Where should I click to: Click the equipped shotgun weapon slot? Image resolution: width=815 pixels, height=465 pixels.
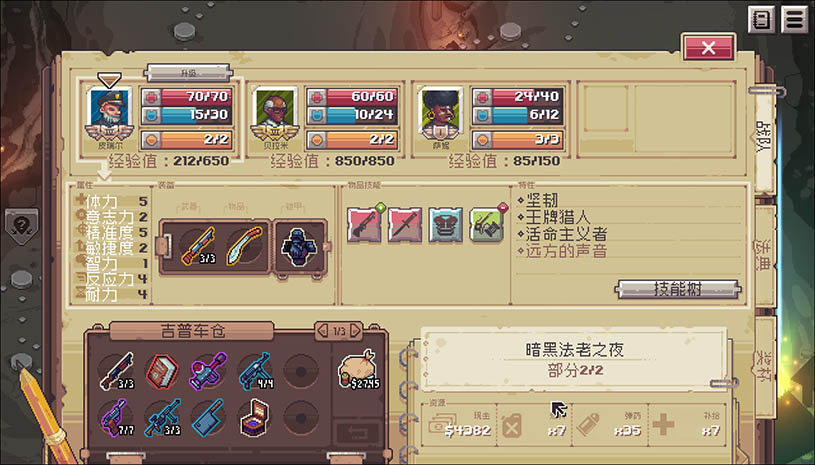[198, 246]
